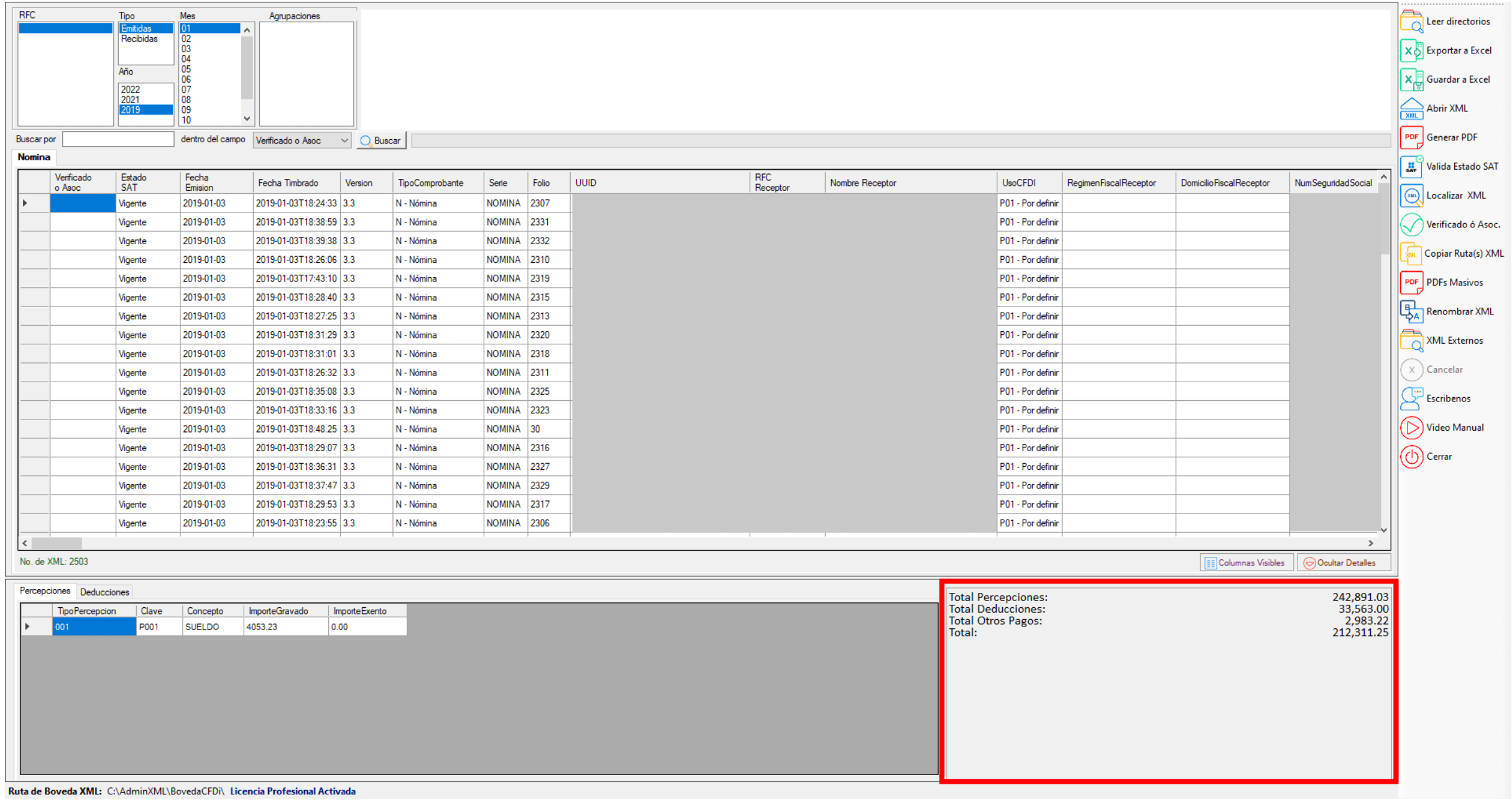The width and height of the screenshot is (1512, 803).
Task: Switch to the Deducciones tab
Action: click(104, 592)
